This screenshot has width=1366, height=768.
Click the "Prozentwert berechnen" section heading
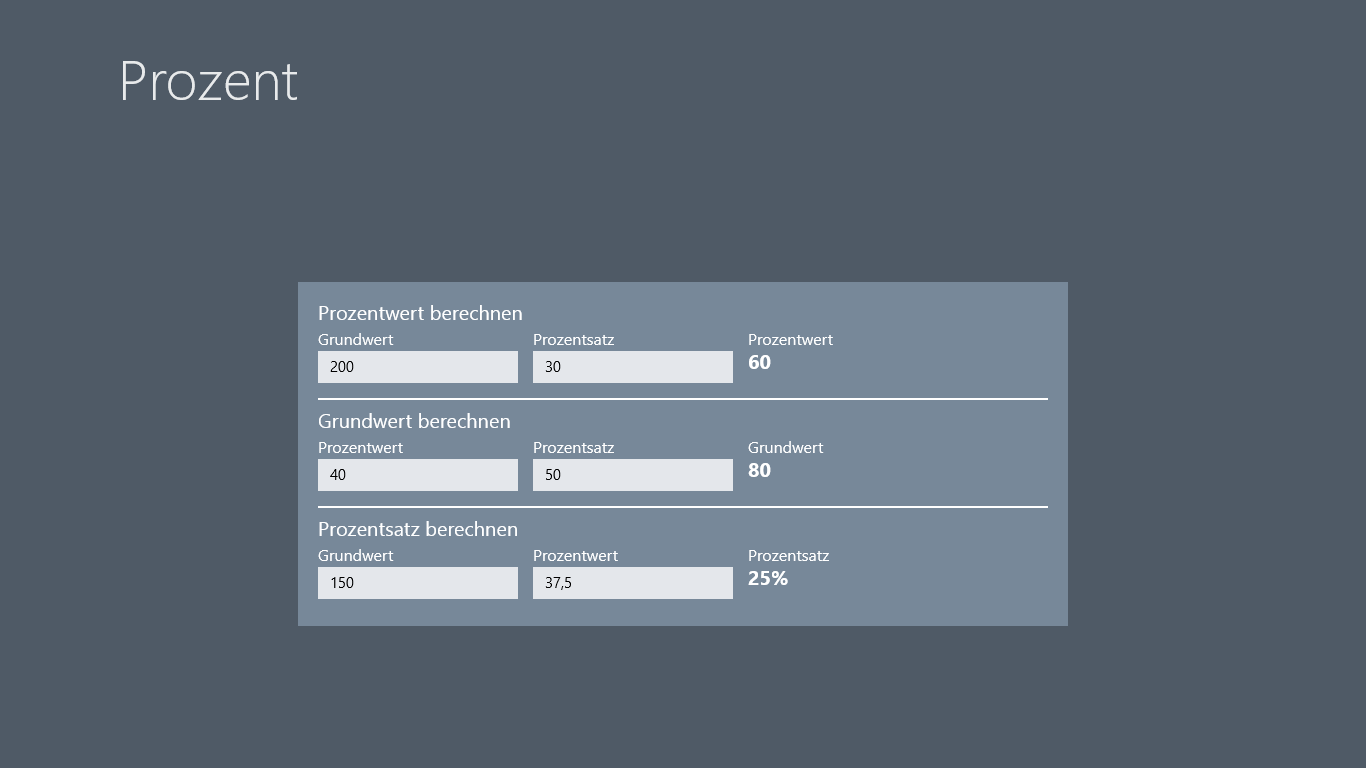coord(420,313)
